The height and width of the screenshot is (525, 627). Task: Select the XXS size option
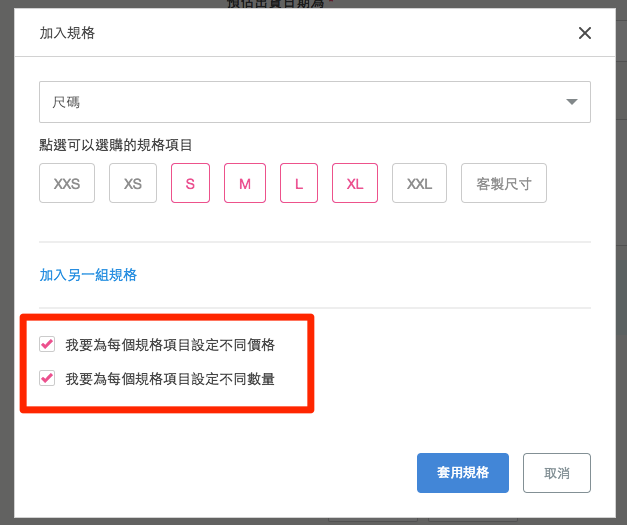[x=67, y=183]
